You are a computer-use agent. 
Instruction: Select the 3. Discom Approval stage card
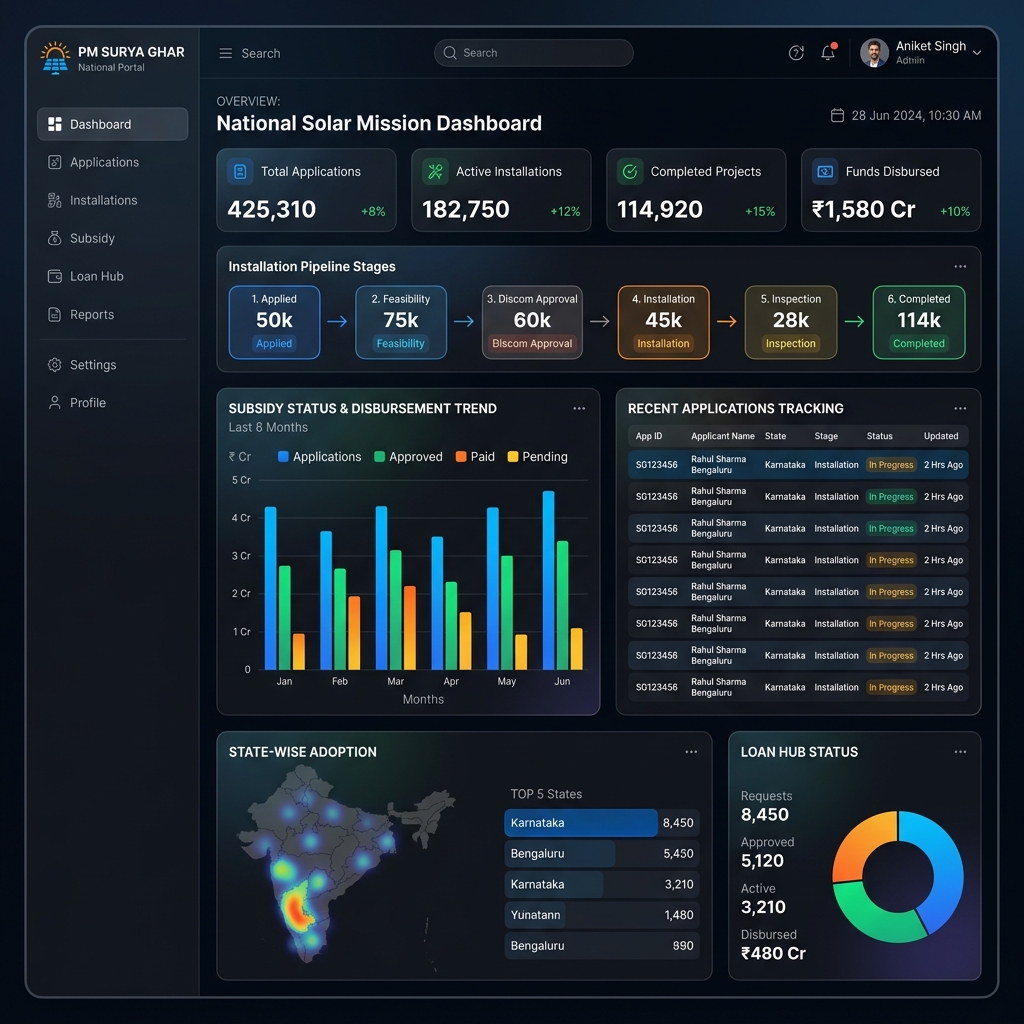tap(532, 322)
